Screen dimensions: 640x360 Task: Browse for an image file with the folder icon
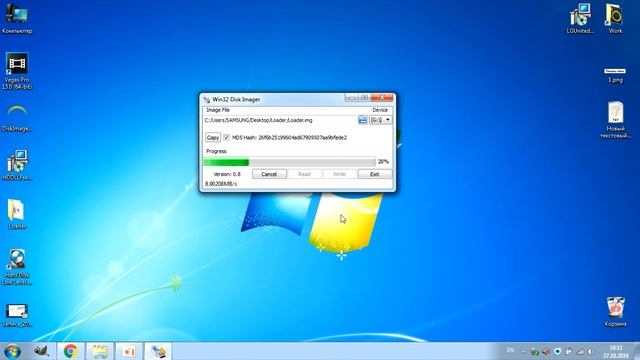tap(362, 120)
